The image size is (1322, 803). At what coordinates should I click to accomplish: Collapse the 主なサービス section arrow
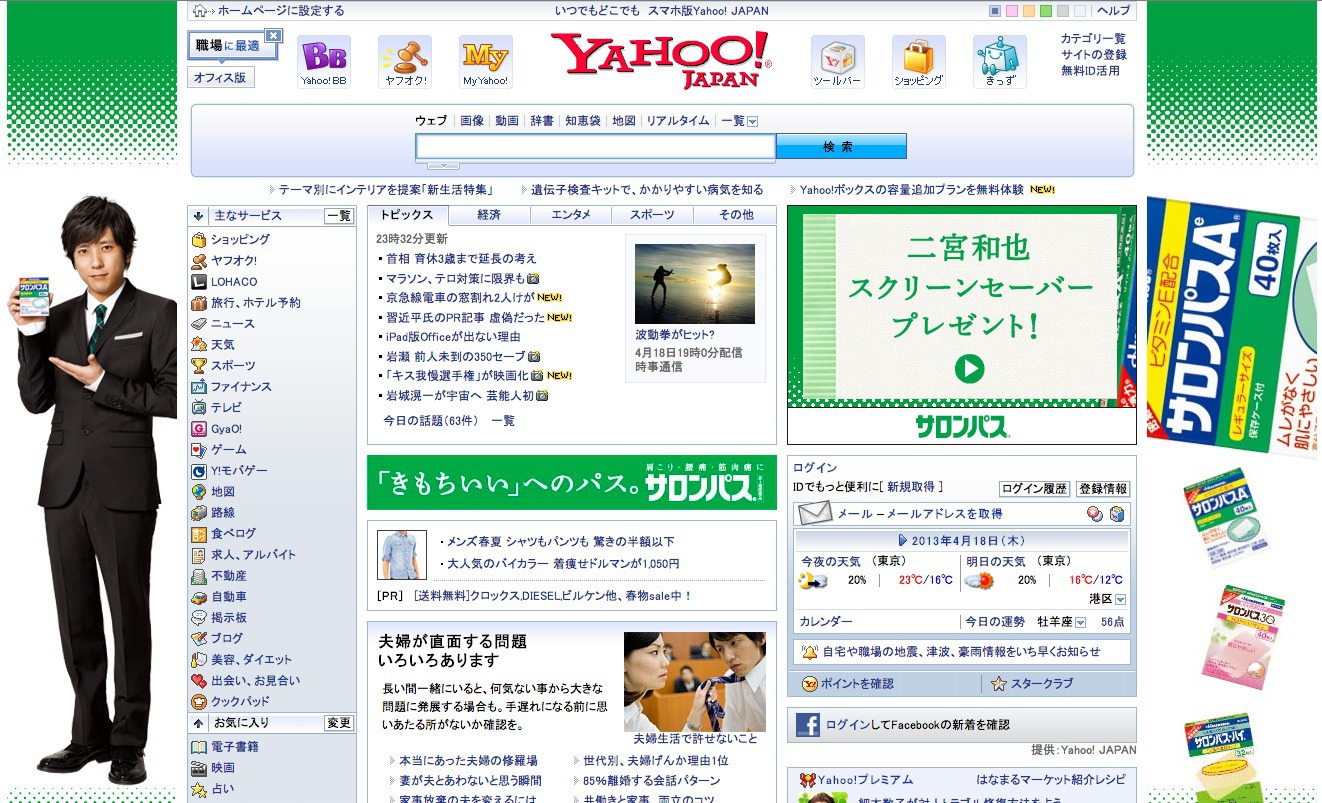(199, 216)
